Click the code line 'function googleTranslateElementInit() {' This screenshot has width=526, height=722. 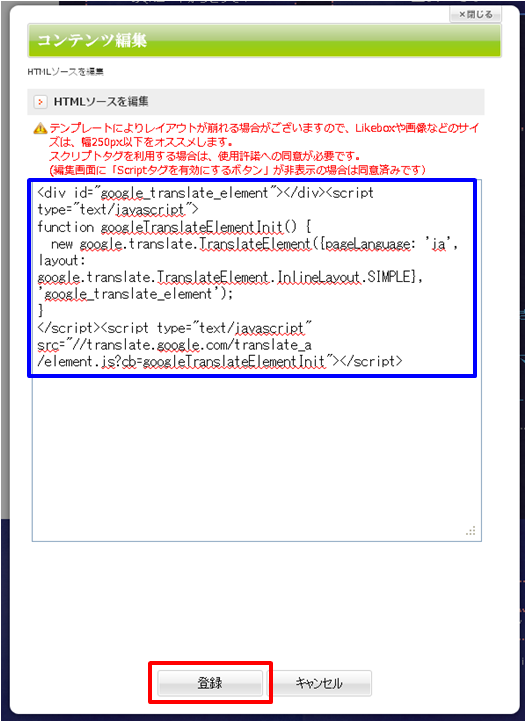(x=175, y=227)
